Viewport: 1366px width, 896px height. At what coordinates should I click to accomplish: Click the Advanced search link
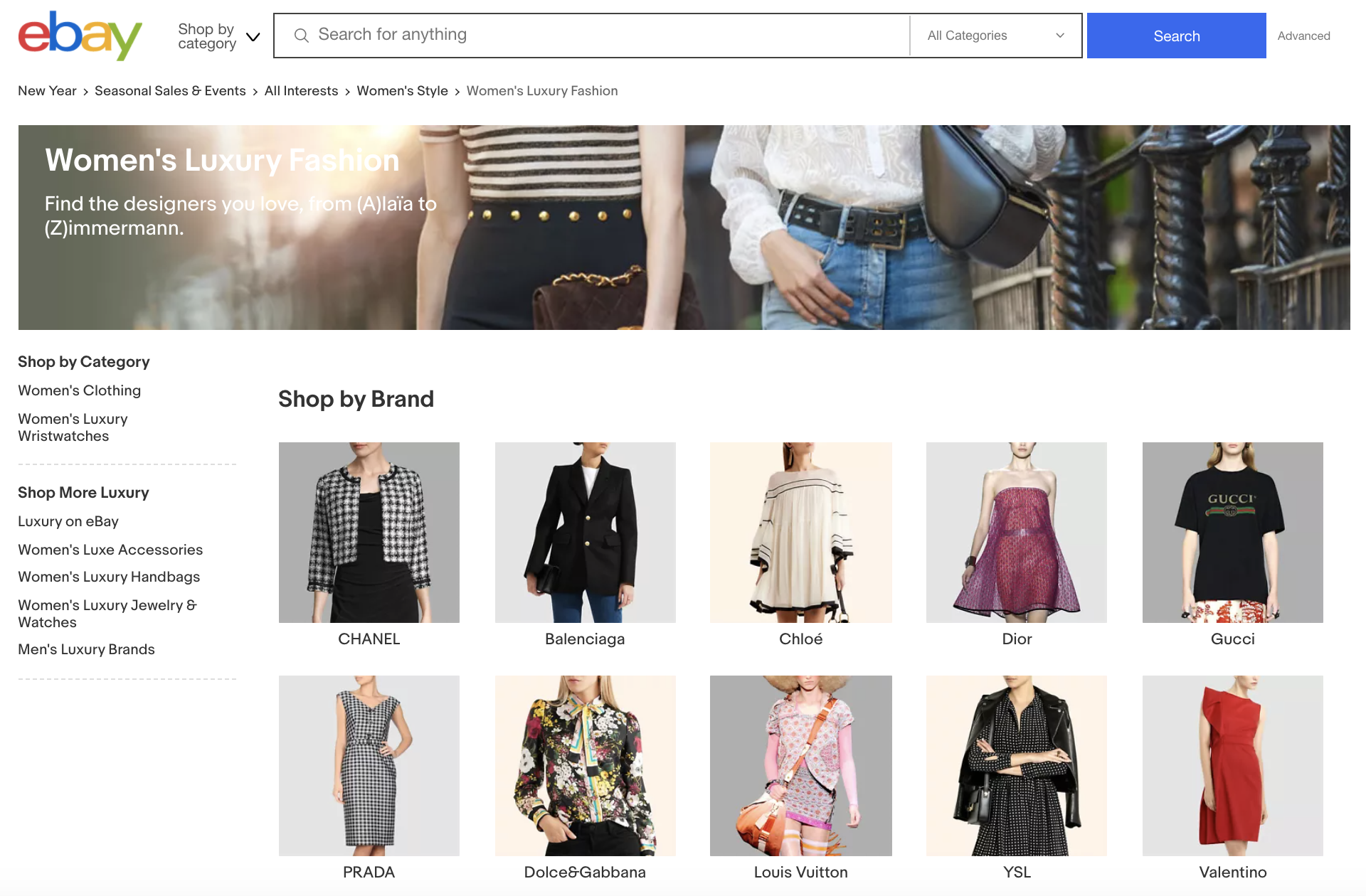(1305, 35)
